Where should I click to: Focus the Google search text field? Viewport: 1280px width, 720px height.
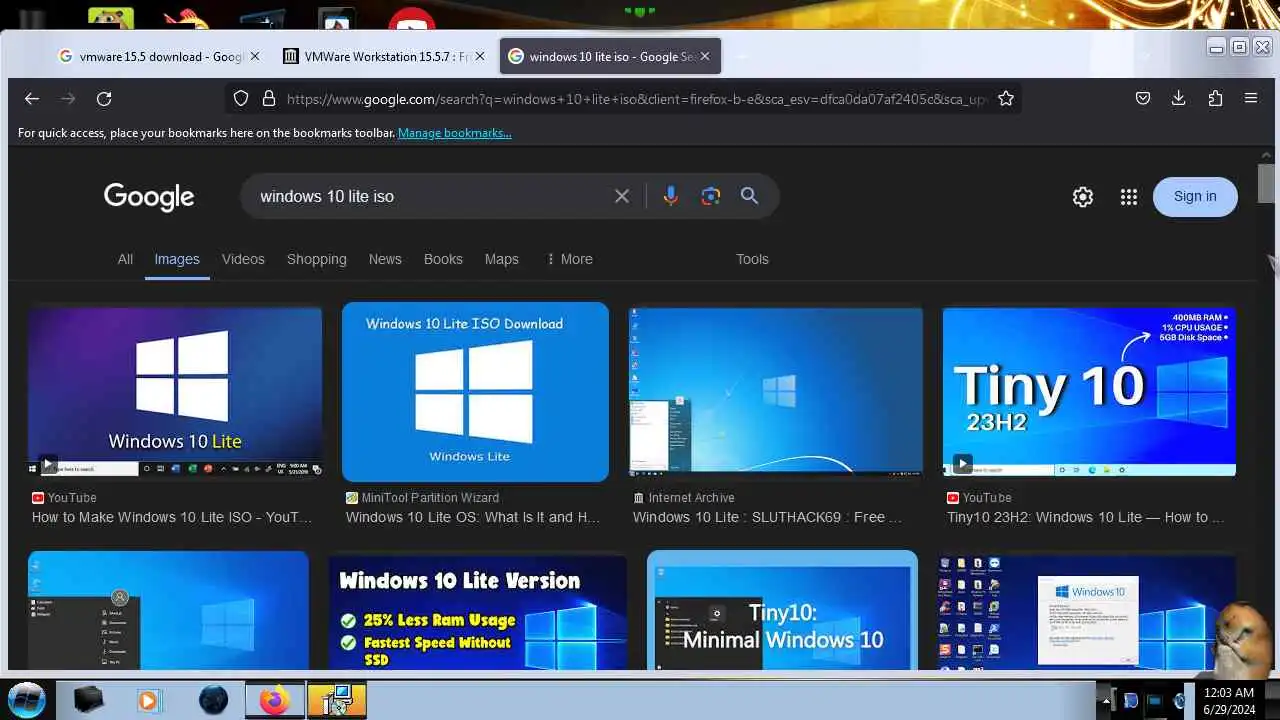click(430, 196)
